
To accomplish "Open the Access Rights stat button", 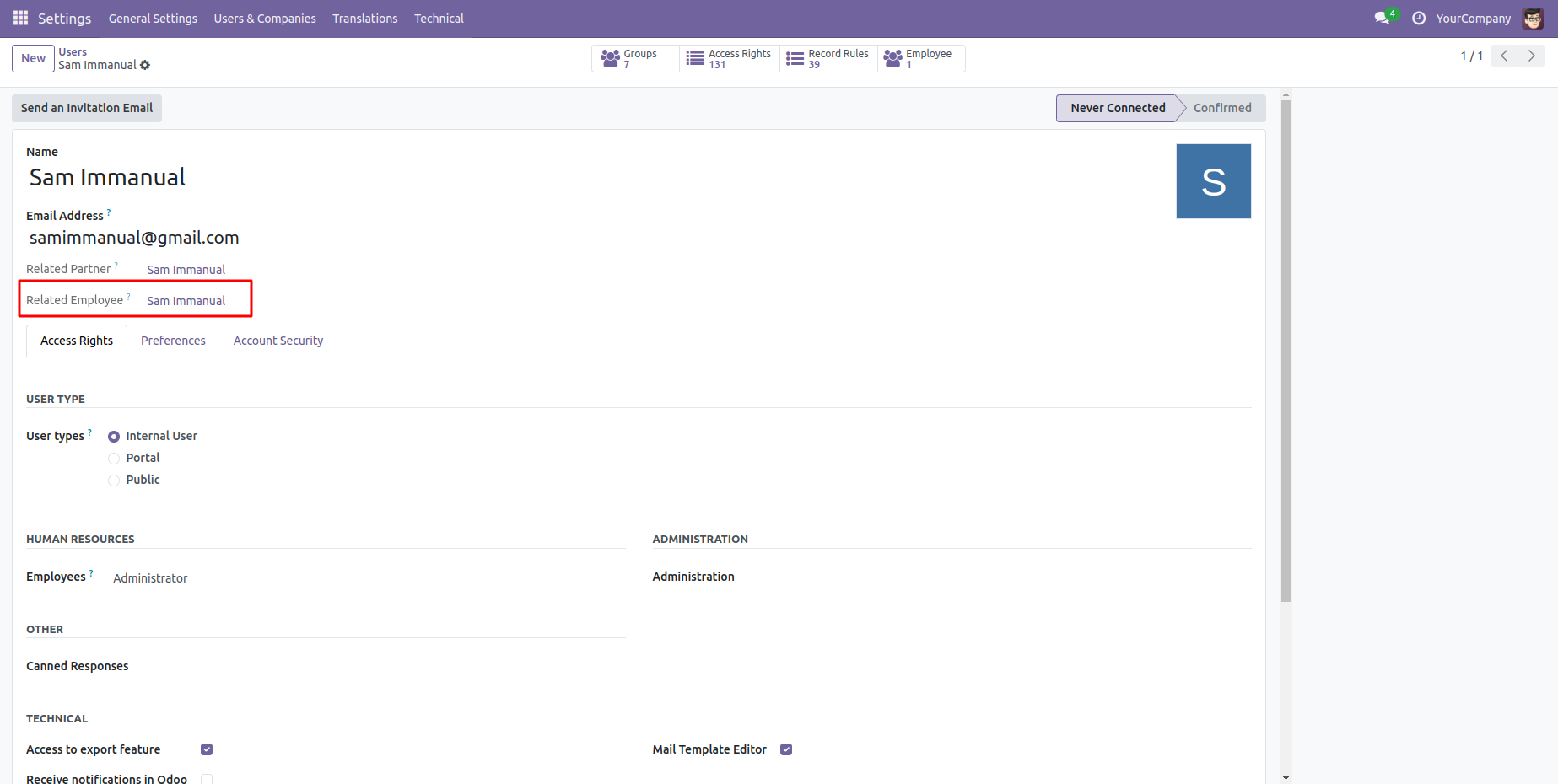I will 730,58.
